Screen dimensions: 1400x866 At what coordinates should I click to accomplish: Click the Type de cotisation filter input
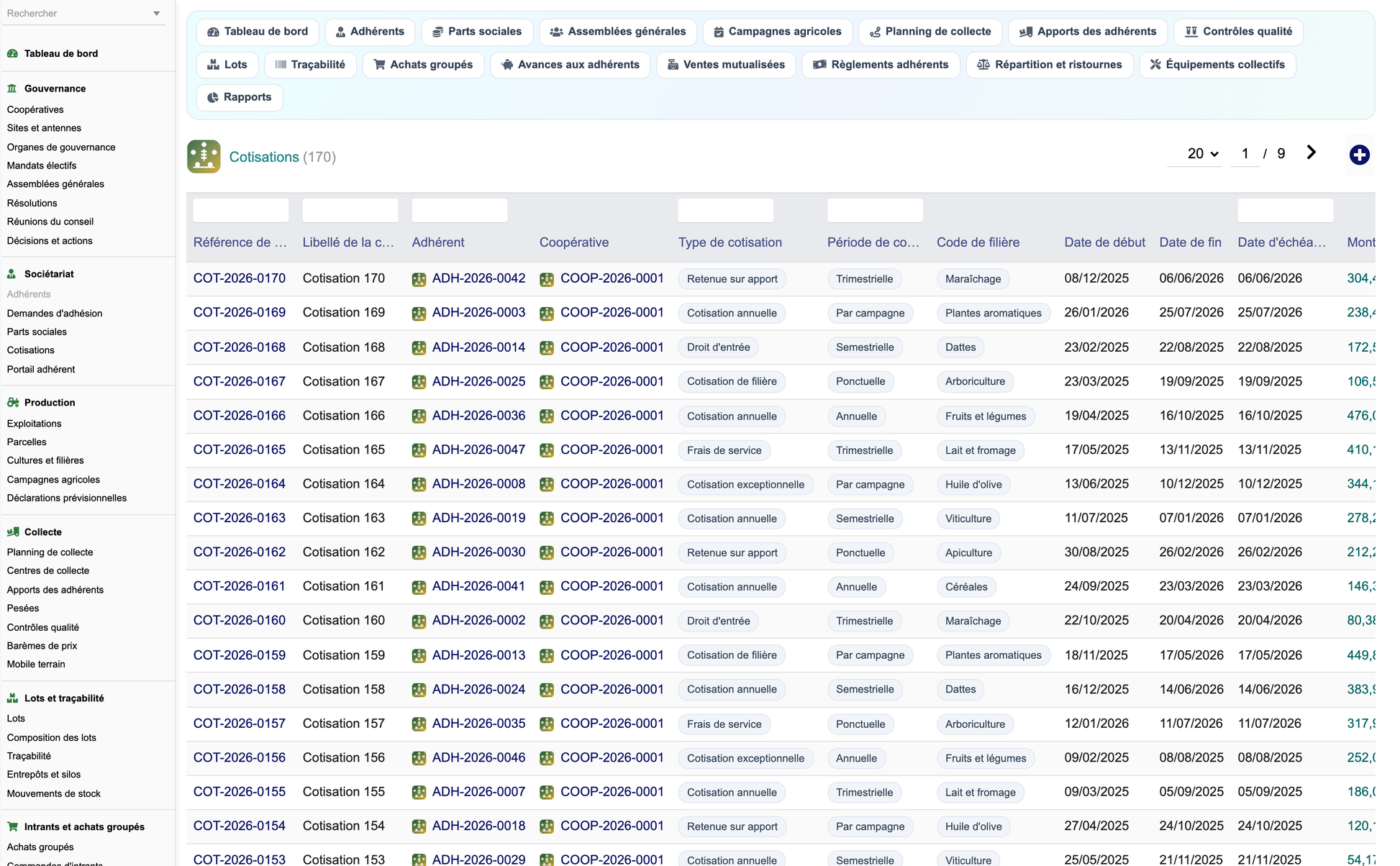726,211
